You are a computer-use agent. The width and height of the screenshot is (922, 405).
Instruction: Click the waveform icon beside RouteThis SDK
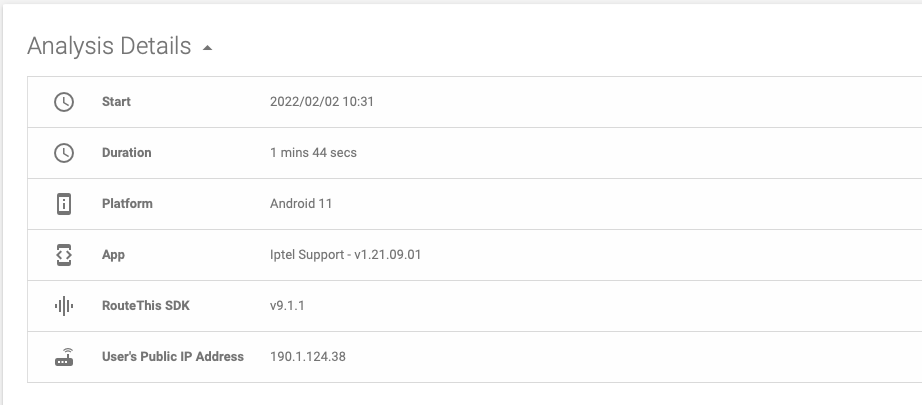pyautogui.click(x=64, y=306)
